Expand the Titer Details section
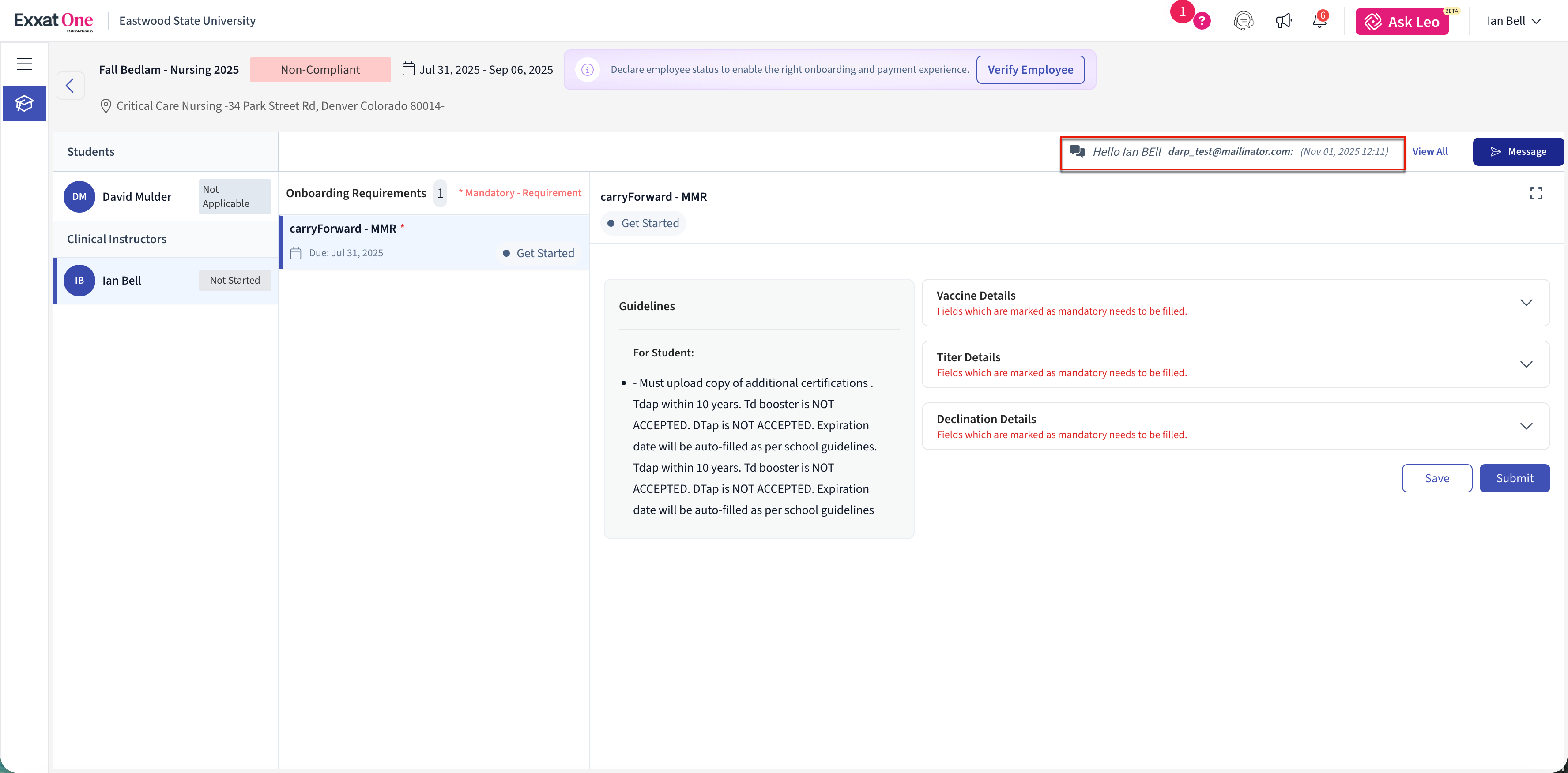The image size is (1568, 773). click(1525, 364)
